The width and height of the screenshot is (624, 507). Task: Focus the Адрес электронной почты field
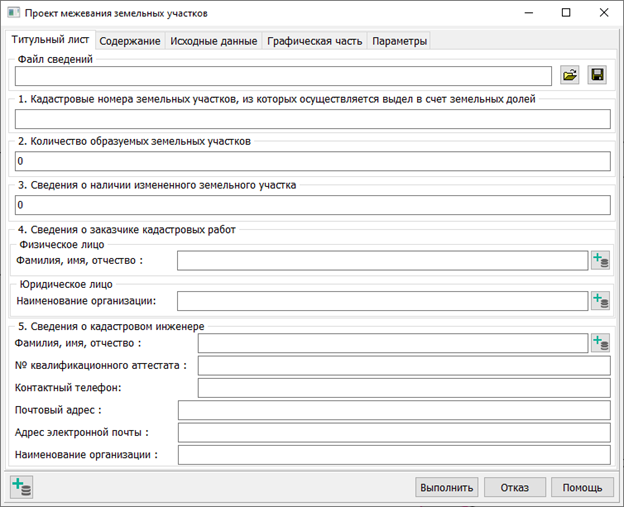tap(393, 432)
